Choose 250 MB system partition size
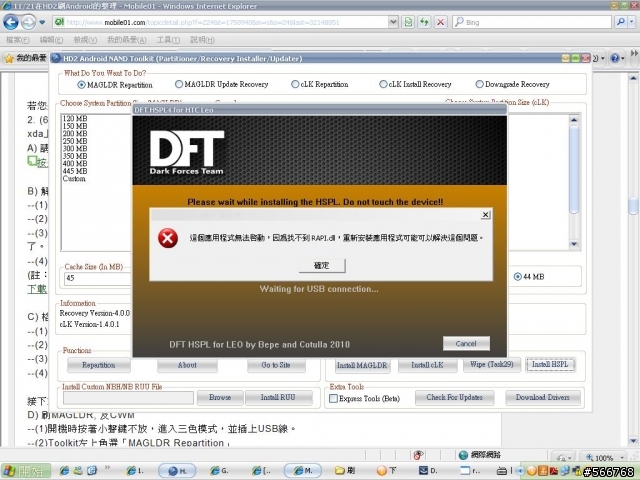 [75, 141]
